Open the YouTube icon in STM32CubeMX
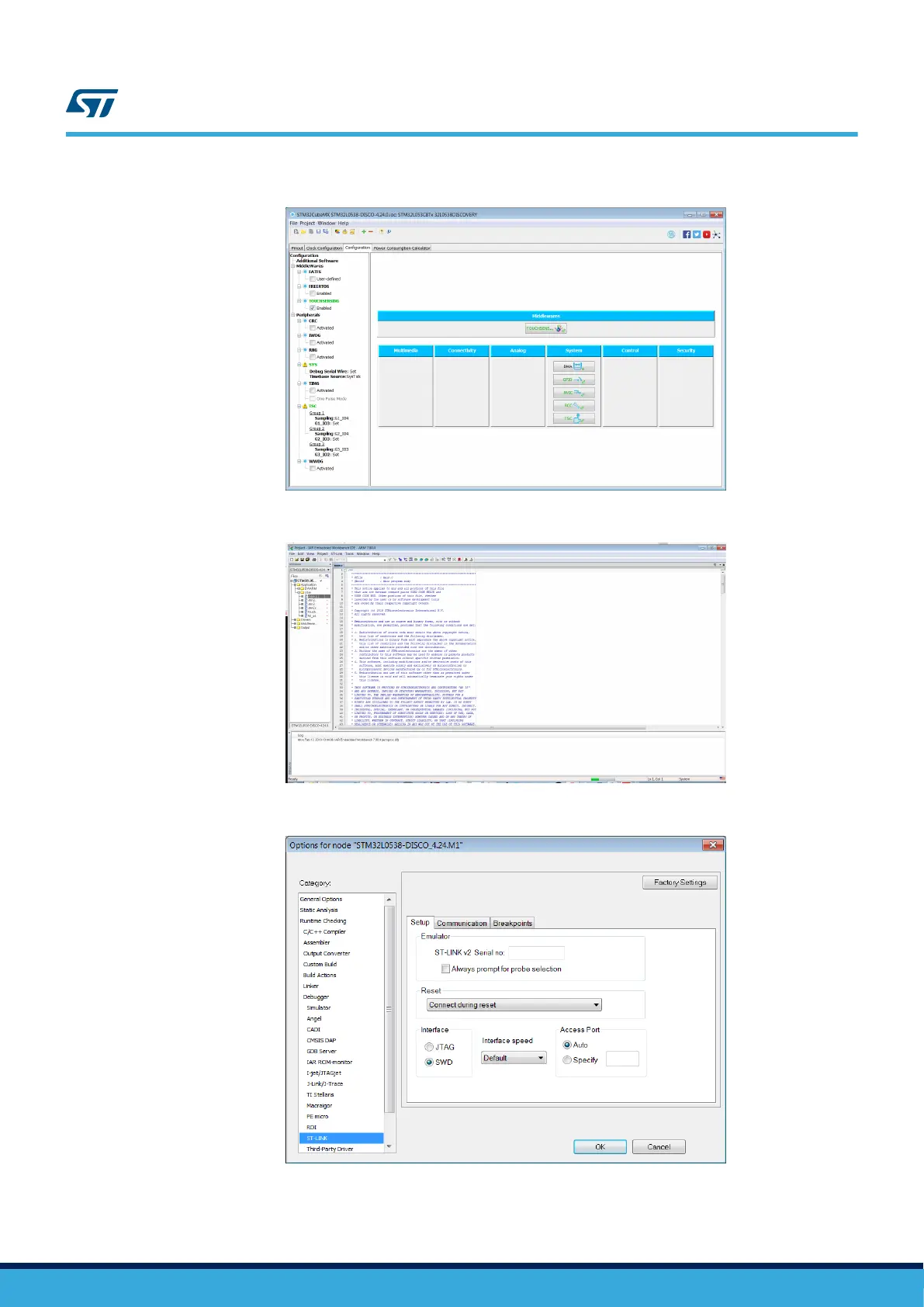 point(707,234)
